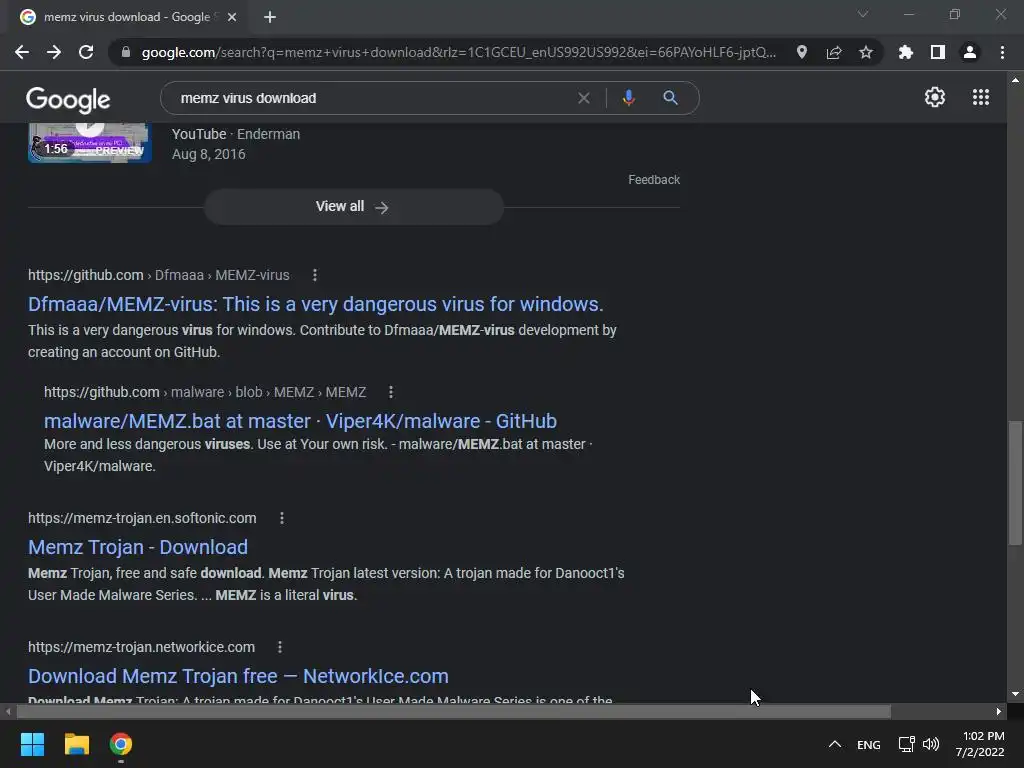Clear the search box with the X

pos(584,98)
